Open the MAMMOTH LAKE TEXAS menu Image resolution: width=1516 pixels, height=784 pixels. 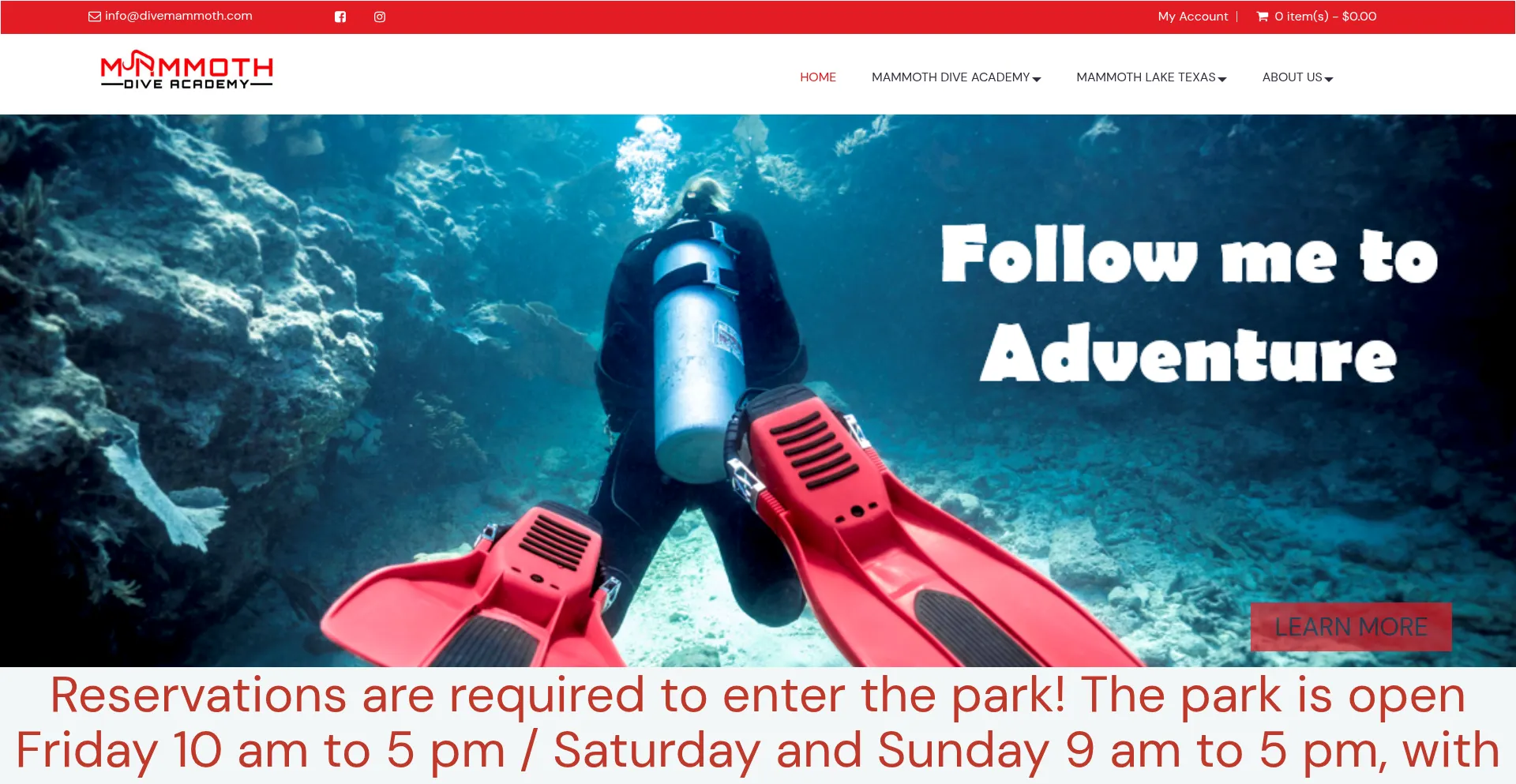[x=1146, y=77]
